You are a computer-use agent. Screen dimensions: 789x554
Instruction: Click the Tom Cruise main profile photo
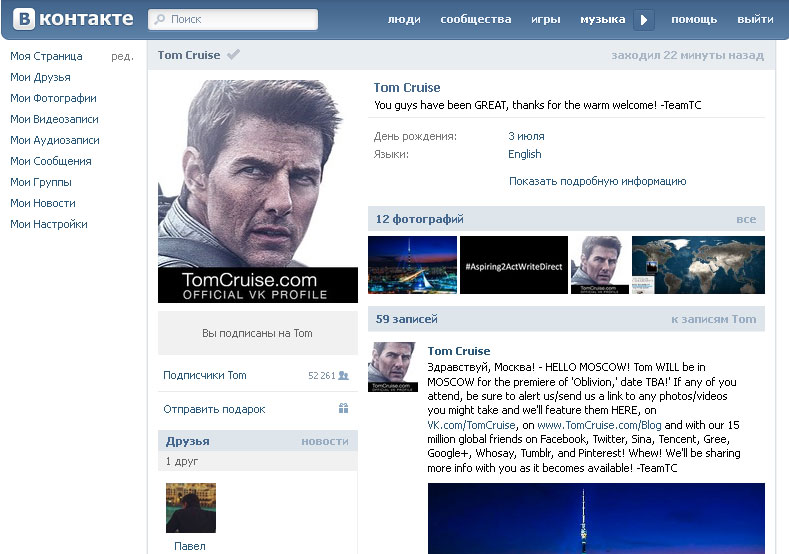coord(257,190)
